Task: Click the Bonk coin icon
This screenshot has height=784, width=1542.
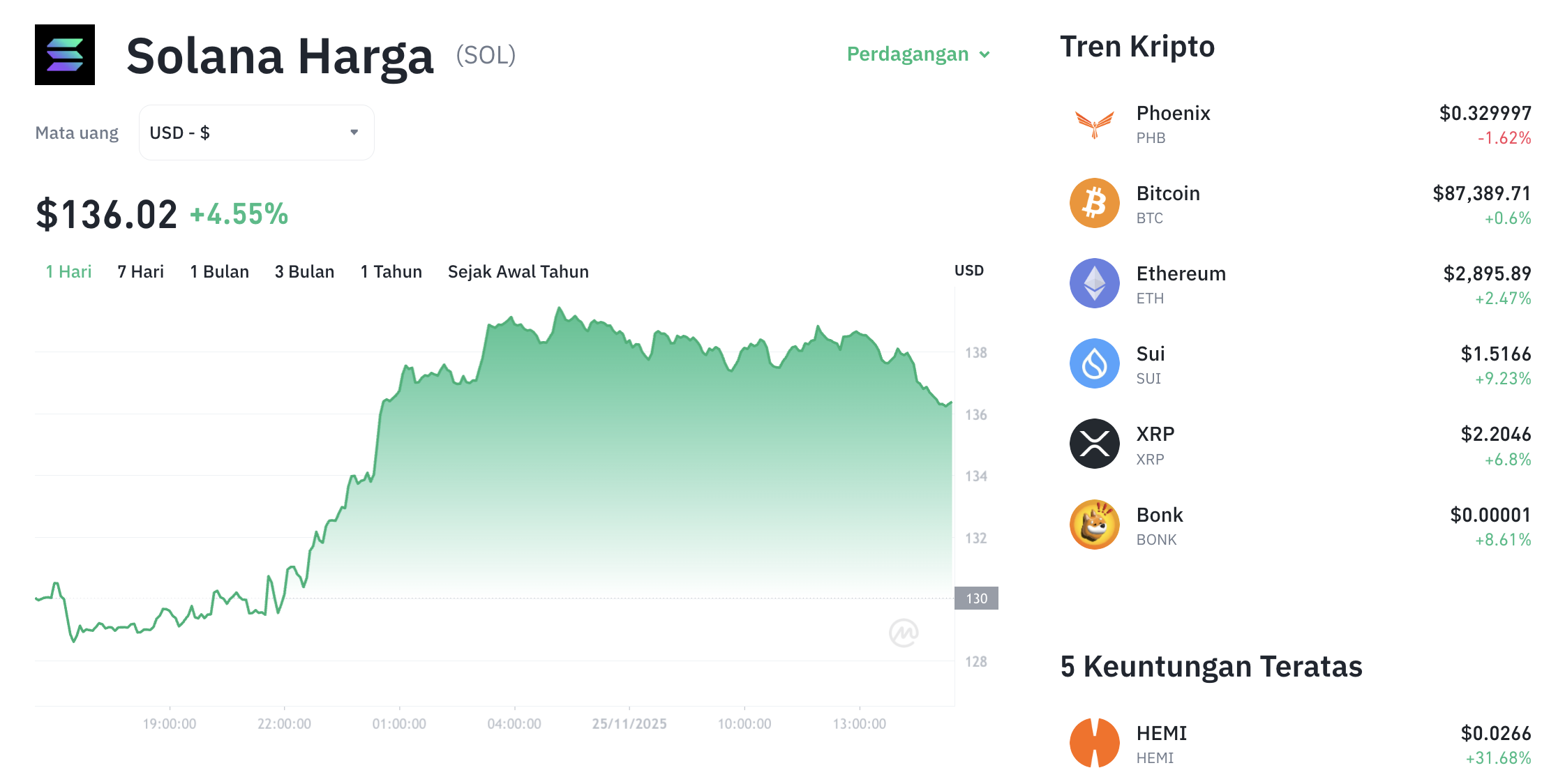Action: click(1094, 523)
